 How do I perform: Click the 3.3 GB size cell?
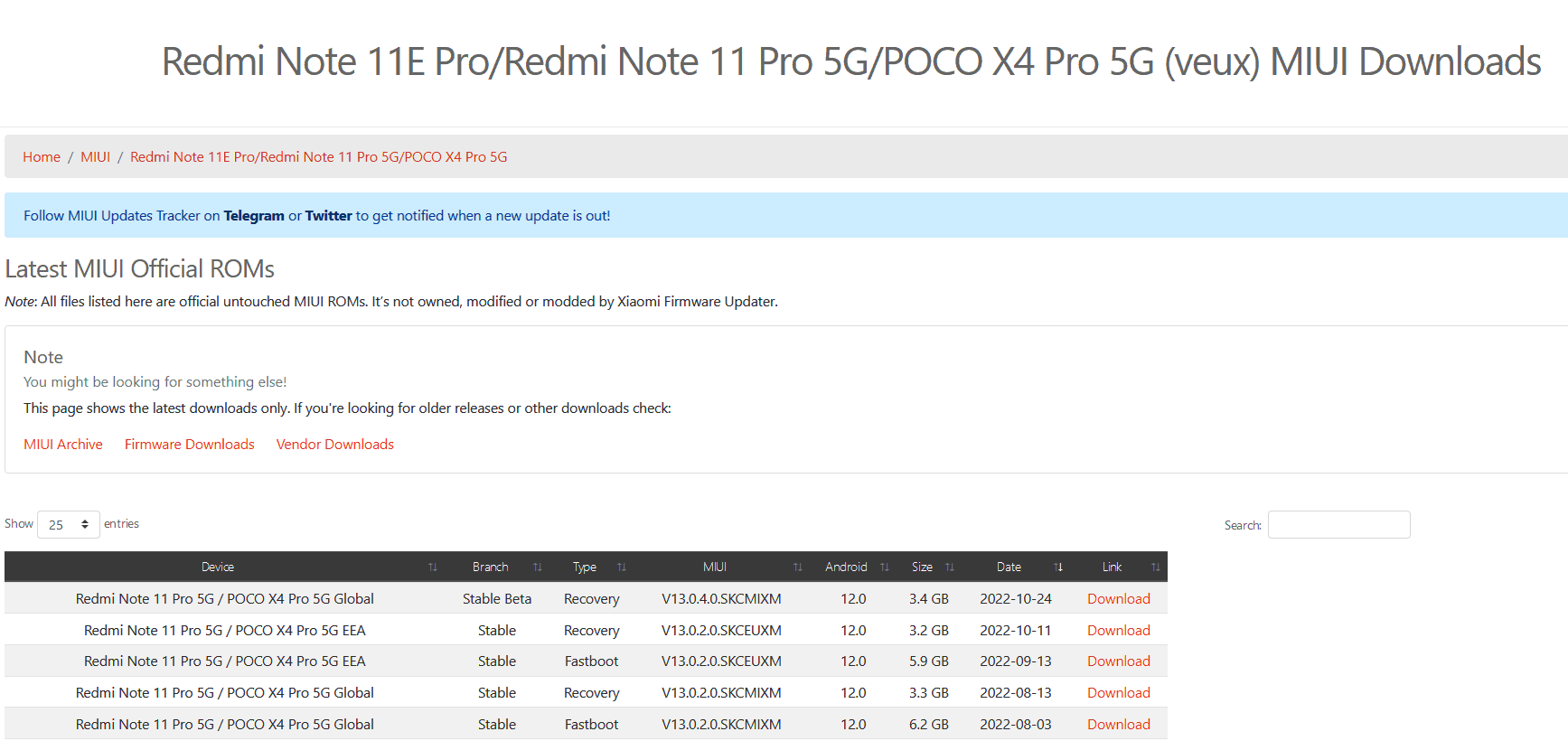[x=929, y=693]
